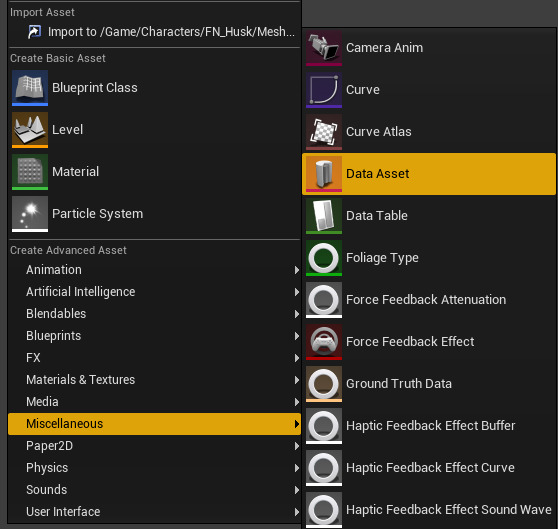Click the Curve Atlas checkerboard icon
Screen dimensions: 558x529
[324, 132]
